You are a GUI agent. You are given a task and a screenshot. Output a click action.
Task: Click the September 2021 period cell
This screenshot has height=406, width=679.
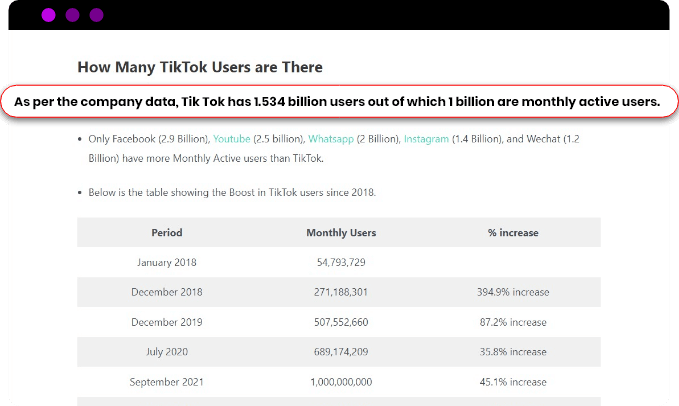pos(167,382)
